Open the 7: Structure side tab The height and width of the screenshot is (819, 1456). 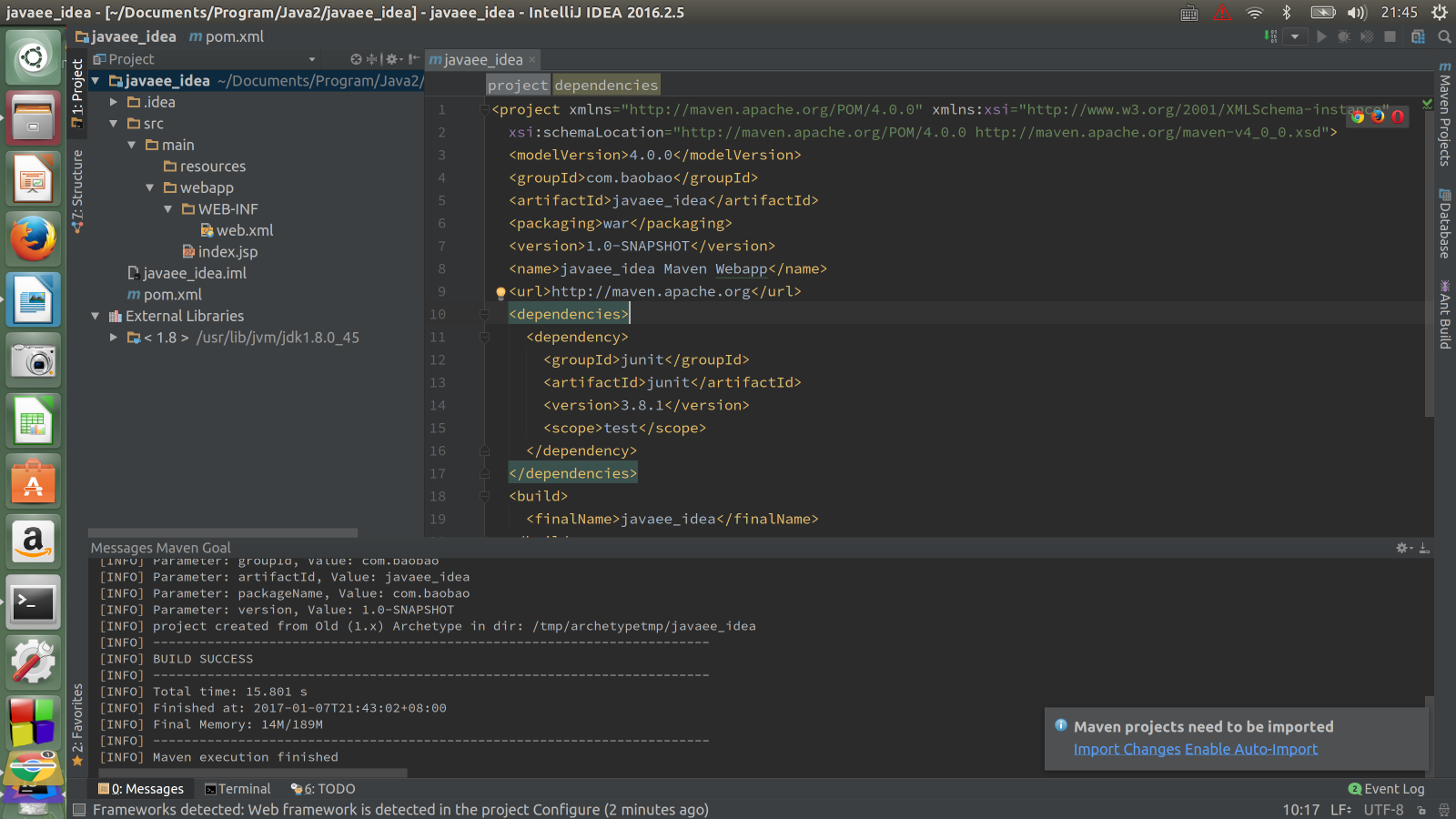coord(77,191)
